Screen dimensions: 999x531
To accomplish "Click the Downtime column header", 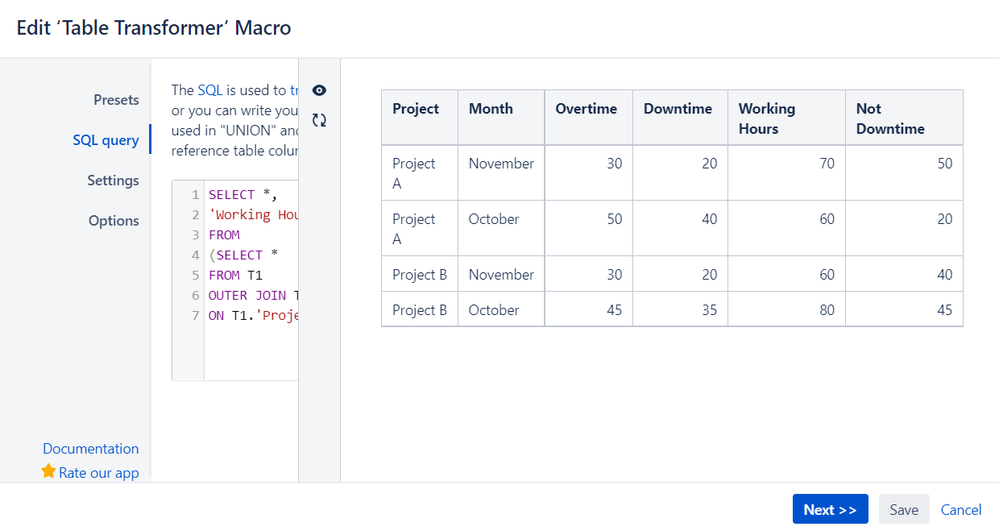I will click(678, 109).
